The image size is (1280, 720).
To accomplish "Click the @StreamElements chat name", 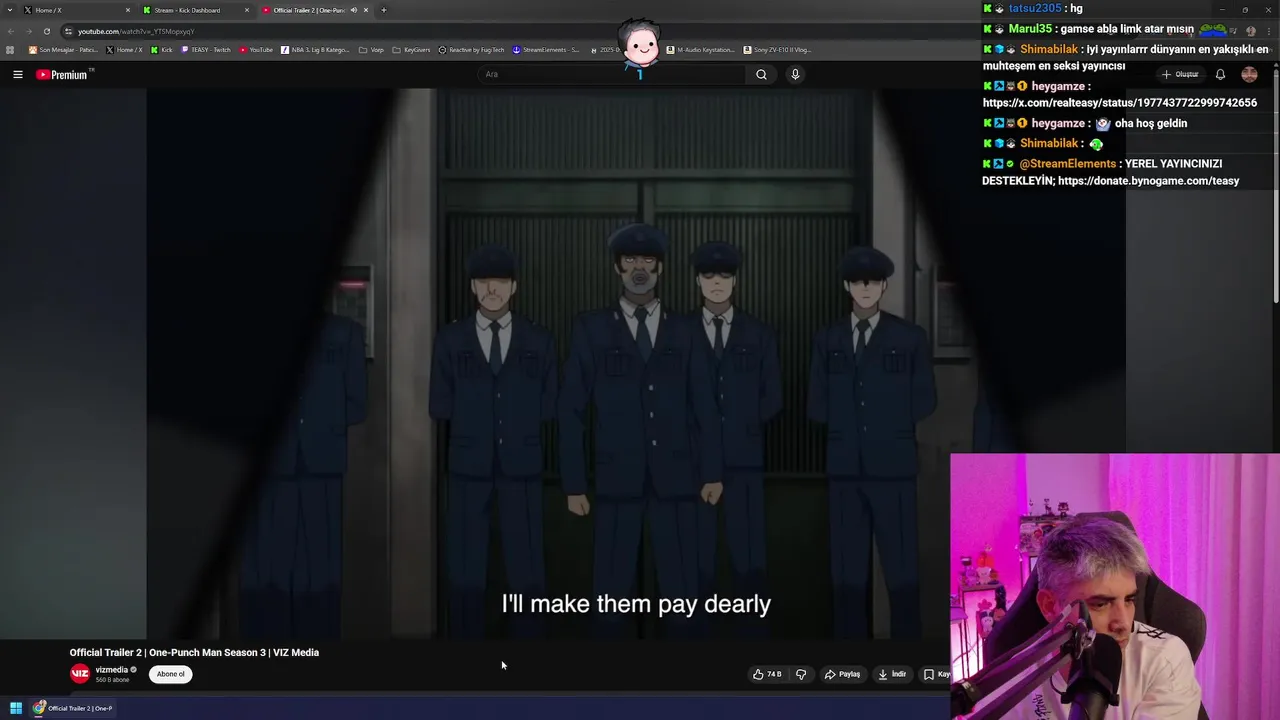I will pyautogui.click(x=1067, y=164).
